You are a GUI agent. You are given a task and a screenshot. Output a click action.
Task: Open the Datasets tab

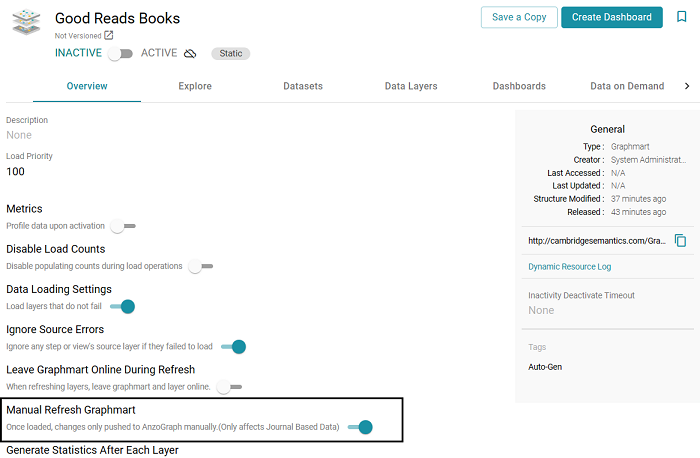click(x=303, y=86)
